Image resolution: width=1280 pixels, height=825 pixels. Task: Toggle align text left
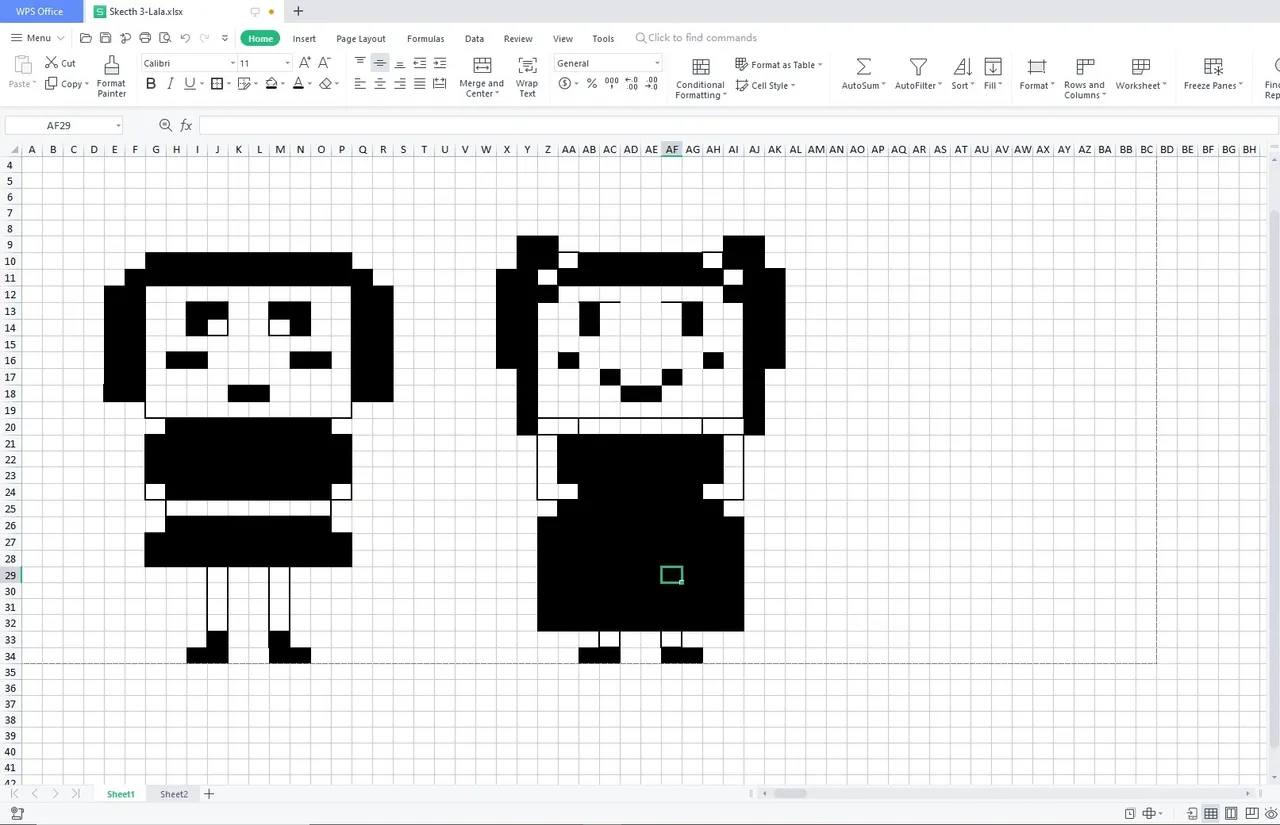point(360,84)
